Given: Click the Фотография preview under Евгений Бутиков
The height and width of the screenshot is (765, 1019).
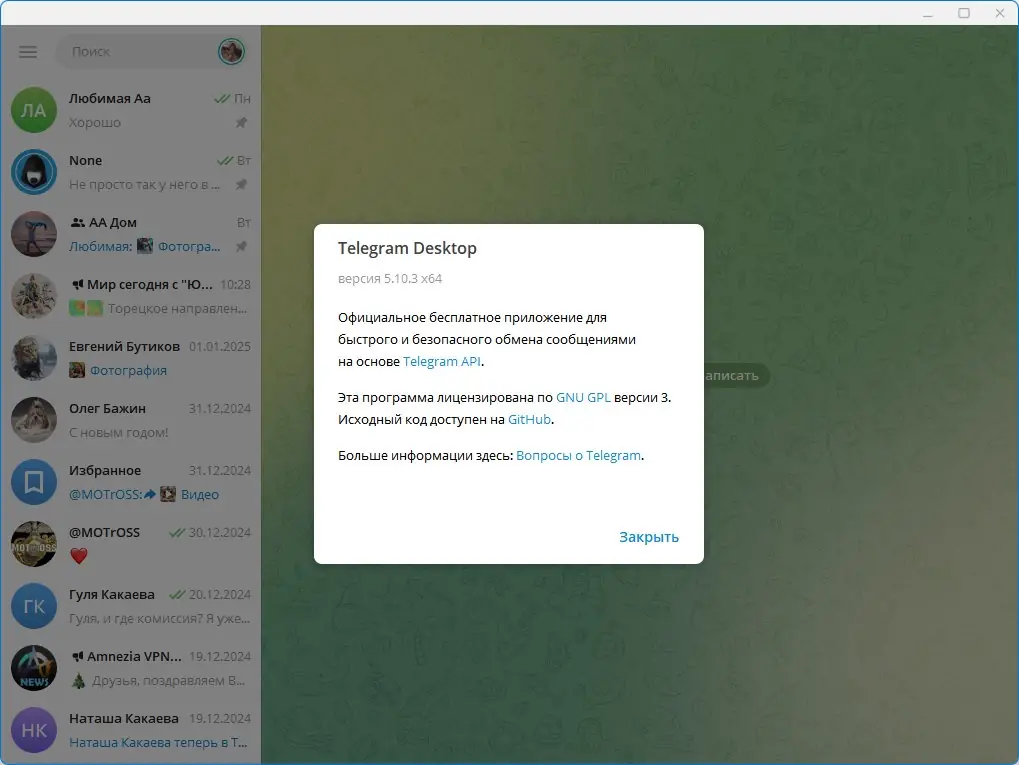Looking at the screenshot, I should 128,370.
